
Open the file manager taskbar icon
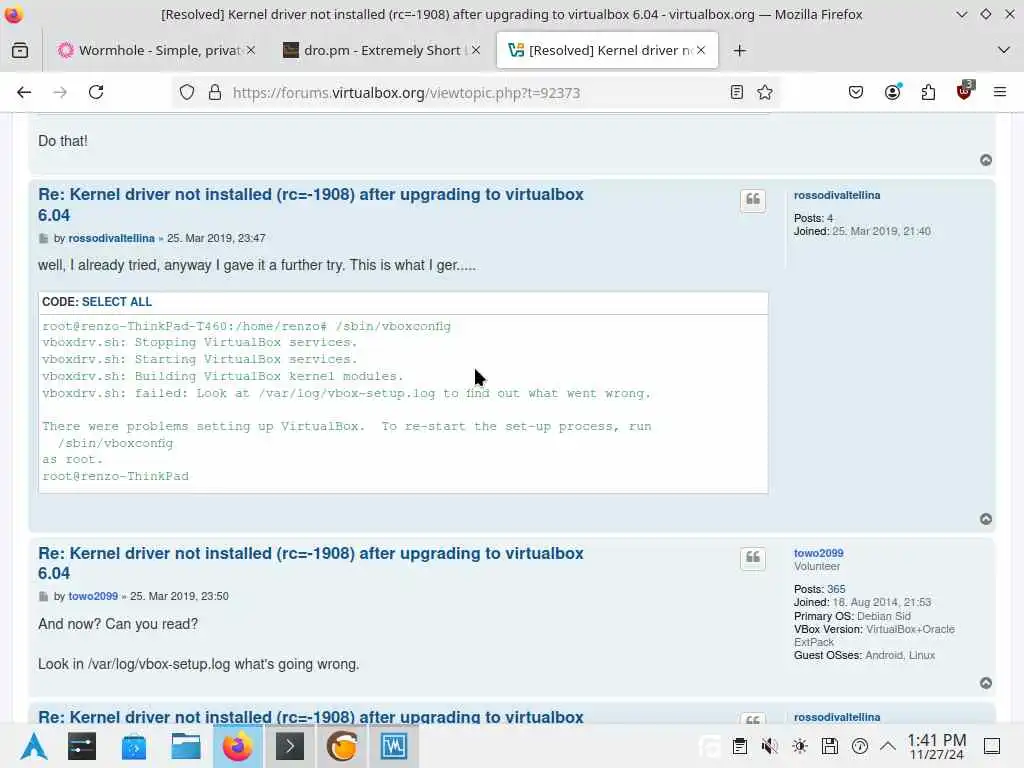(186, 746)
